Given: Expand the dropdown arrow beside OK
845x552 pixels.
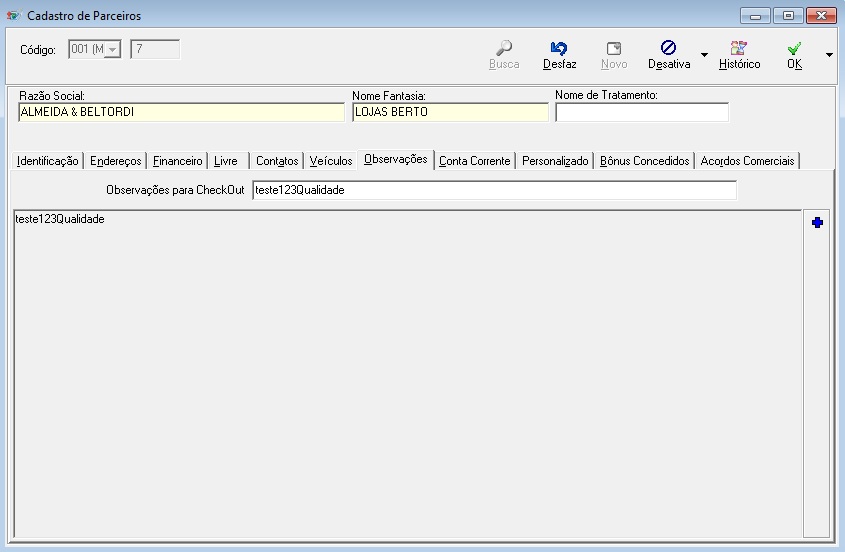Looking at the screenshot, I should [x=829, y=55].
